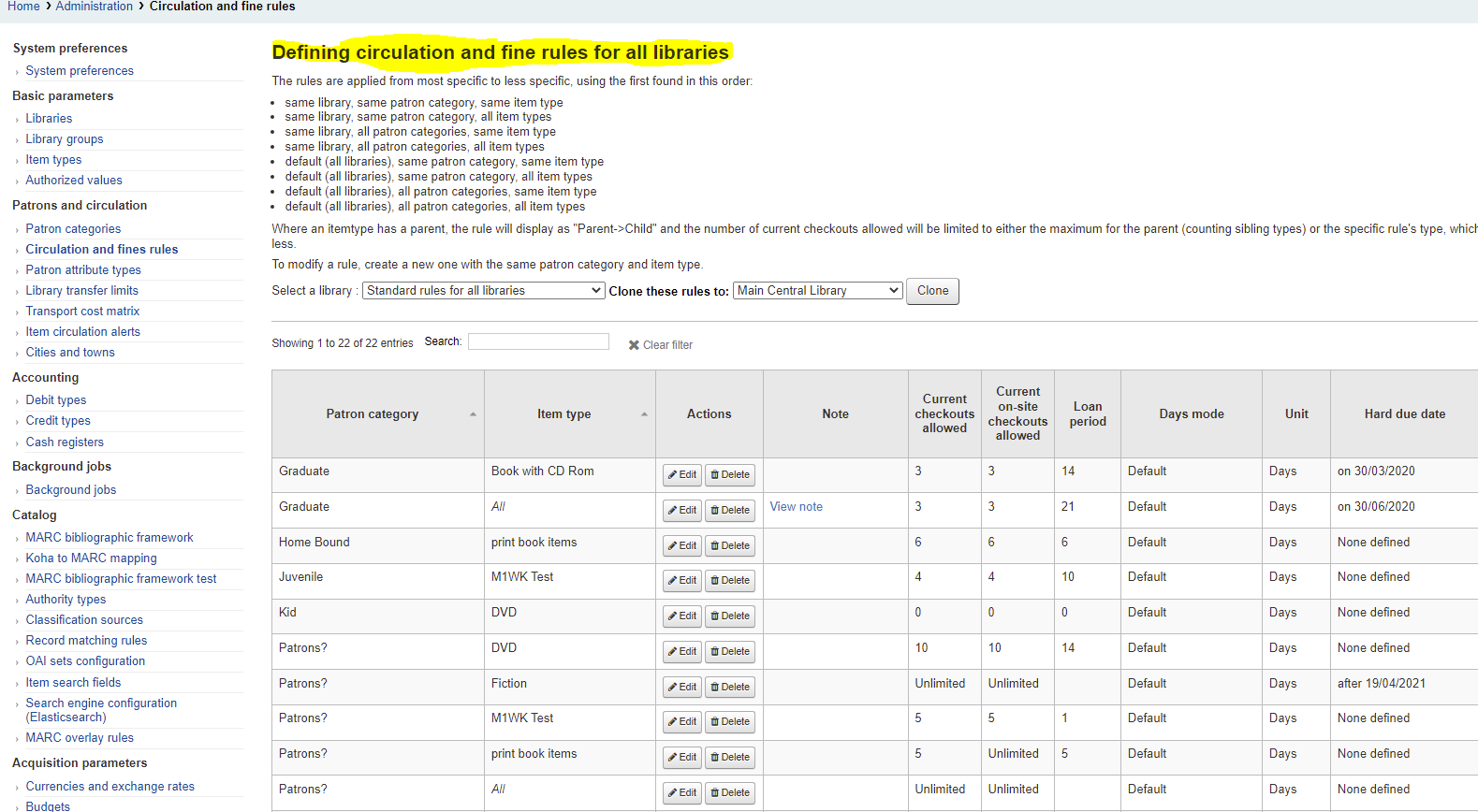Open Record matching rules link
1478x812 pixels.
coord(86,641)
